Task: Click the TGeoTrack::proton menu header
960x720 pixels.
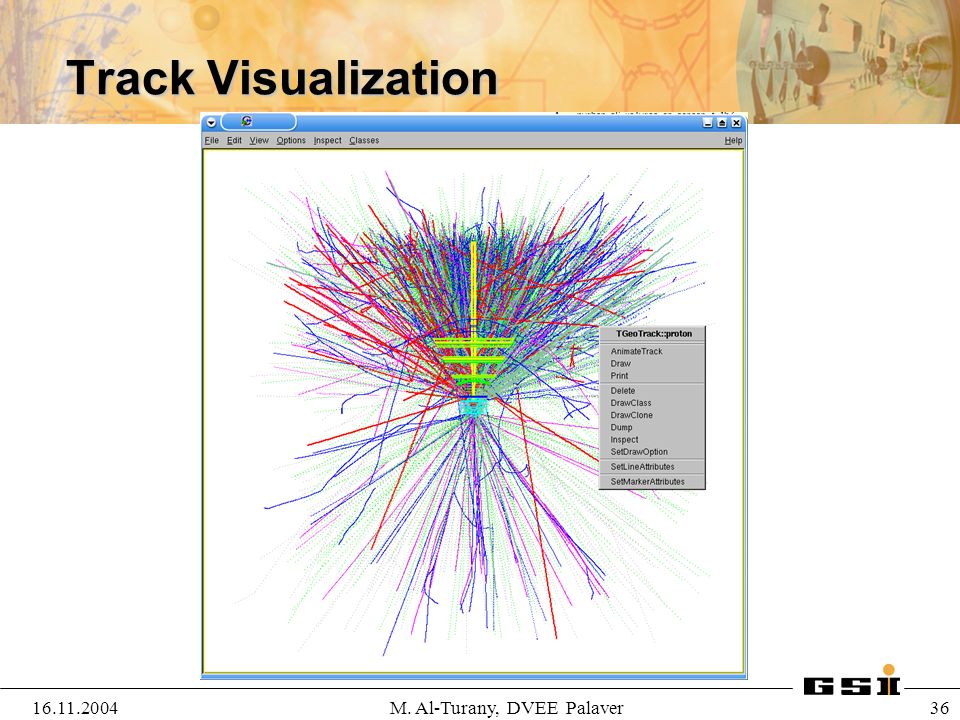Action: click(653, 334)
